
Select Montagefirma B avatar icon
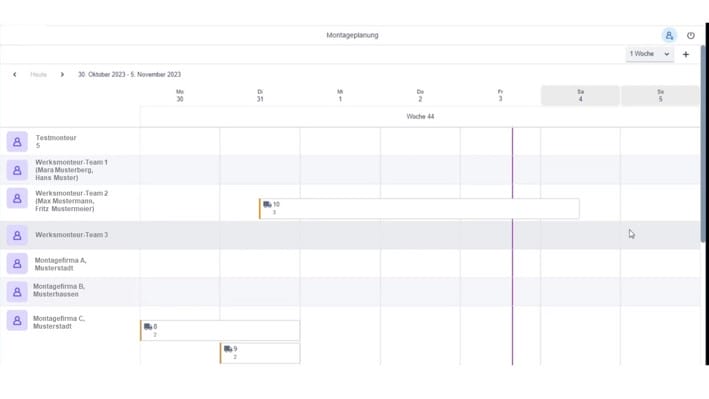click(17, 292)
